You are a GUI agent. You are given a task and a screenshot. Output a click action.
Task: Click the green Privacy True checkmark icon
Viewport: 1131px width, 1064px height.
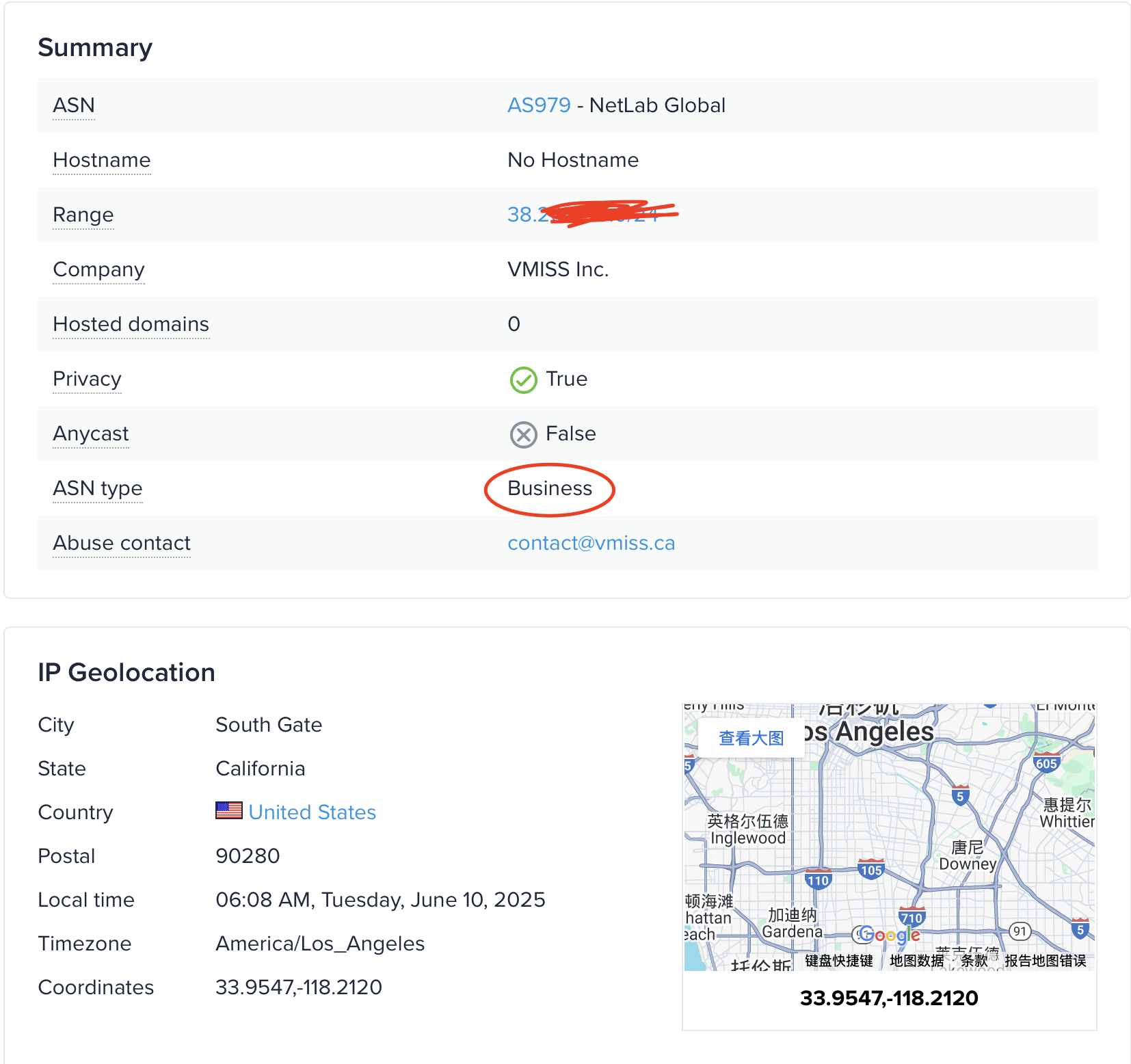pyautogui.click(x=523, y=380)
